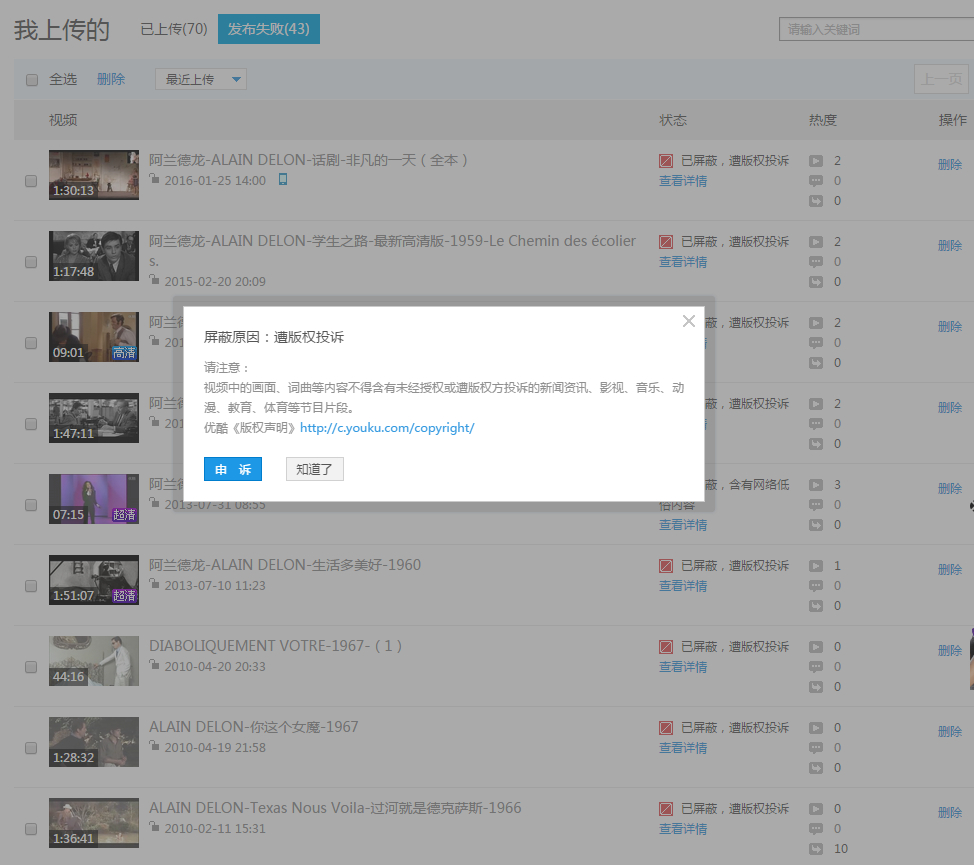The height and width of the screenshot is (865, 974).
Task: View 查看详情 for 你这个女魔-1967
Action: tap(683, 748)
